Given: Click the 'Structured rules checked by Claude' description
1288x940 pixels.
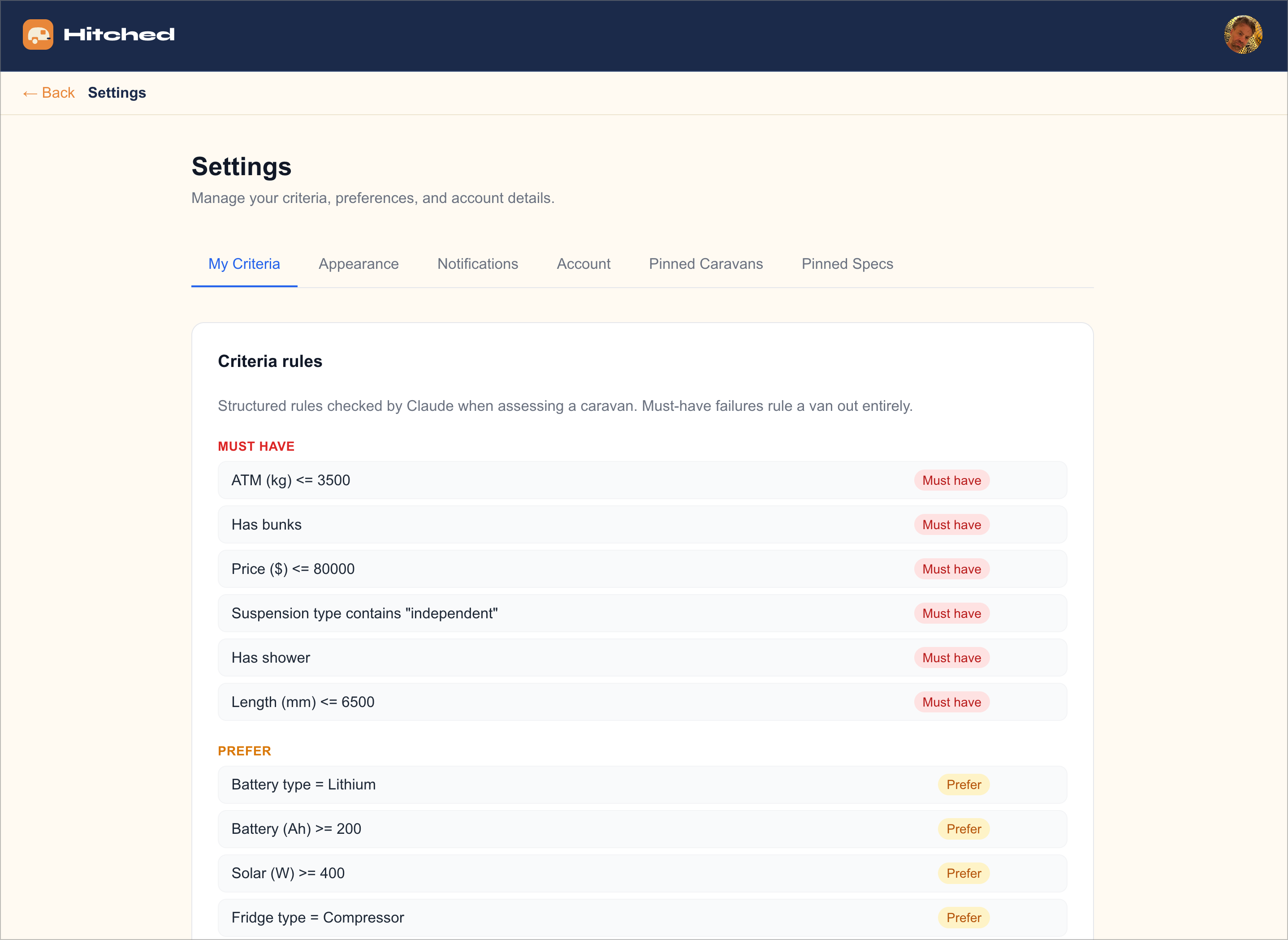Looking at the screenshot, I should point(565,405).
